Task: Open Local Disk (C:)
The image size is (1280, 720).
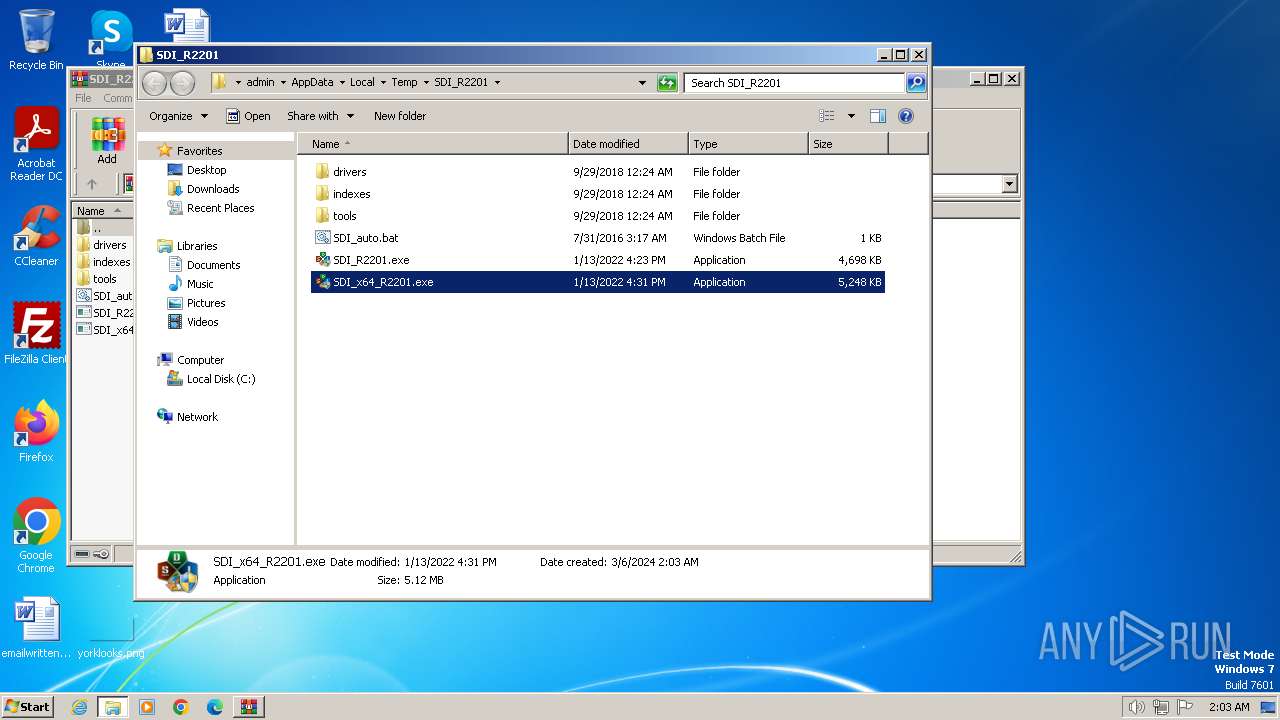Action: pyautogui.click(x=211, y=379)
